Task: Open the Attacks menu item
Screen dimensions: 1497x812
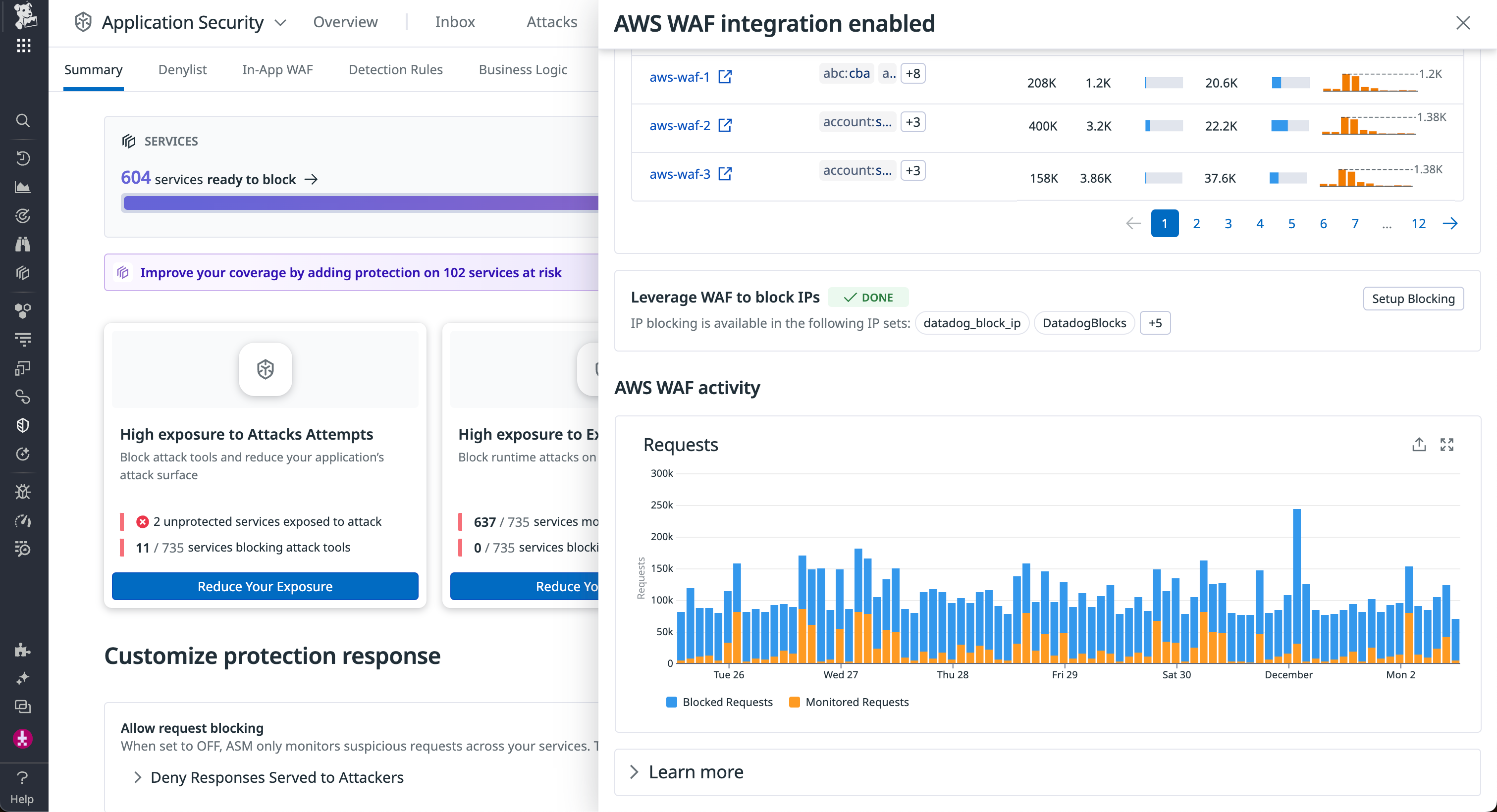Action: point(551,22)
